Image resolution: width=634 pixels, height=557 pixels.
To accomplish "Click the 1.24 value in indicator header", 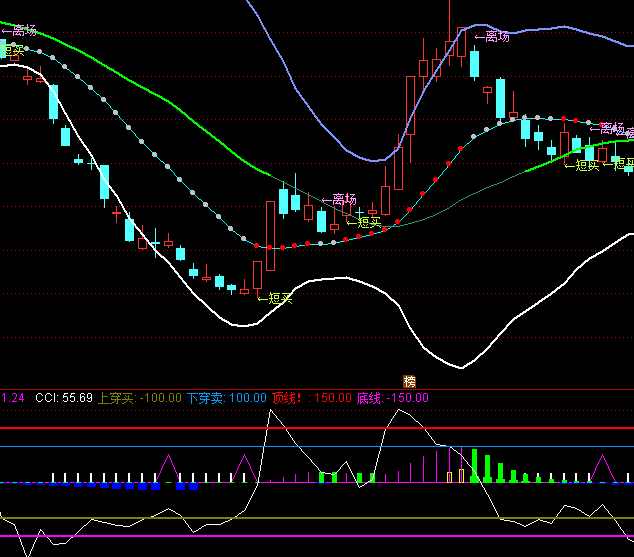I will [13, 398].
